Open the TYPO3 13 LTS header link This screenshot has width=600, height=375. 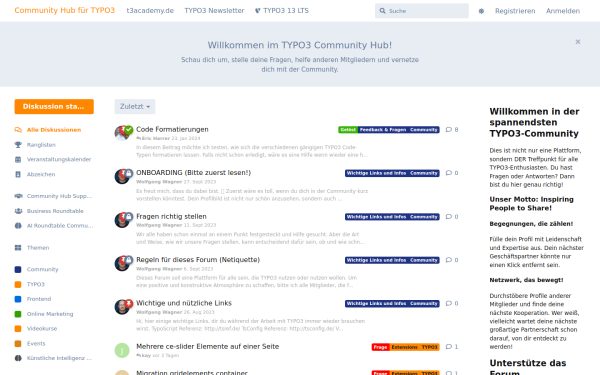(282, 11)
